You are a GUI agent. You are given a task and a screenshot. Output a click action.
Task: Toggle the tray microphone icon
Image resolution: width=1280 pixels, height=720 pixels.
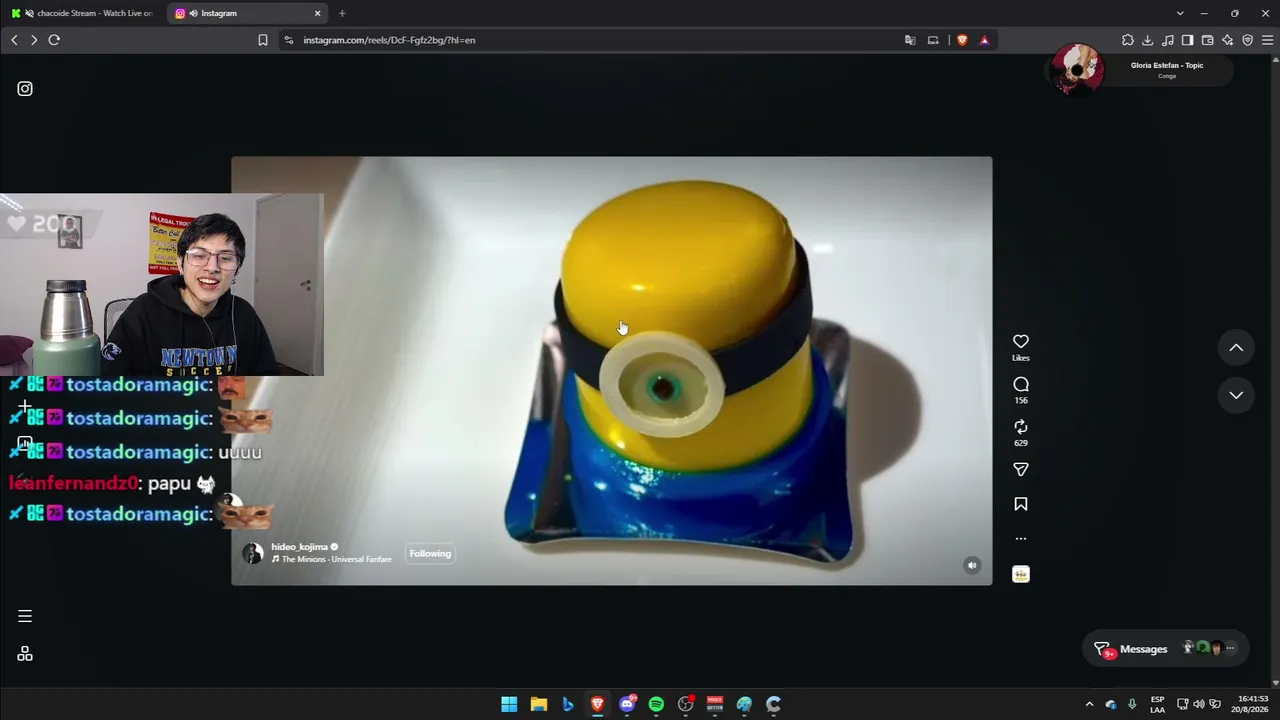[1132, 704]
